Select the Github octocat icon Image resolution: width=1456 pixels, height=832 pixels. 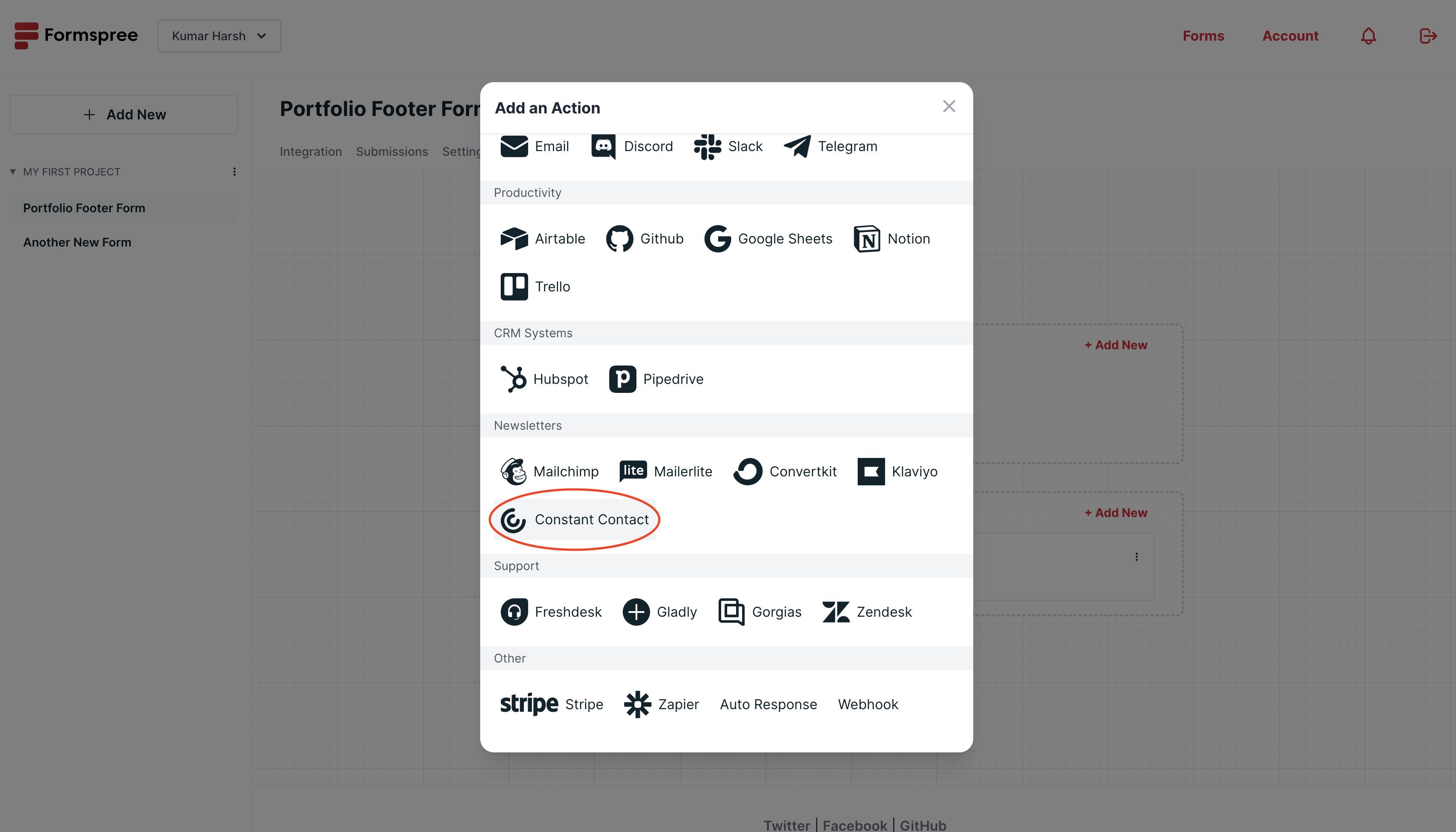tap(619, 238)
